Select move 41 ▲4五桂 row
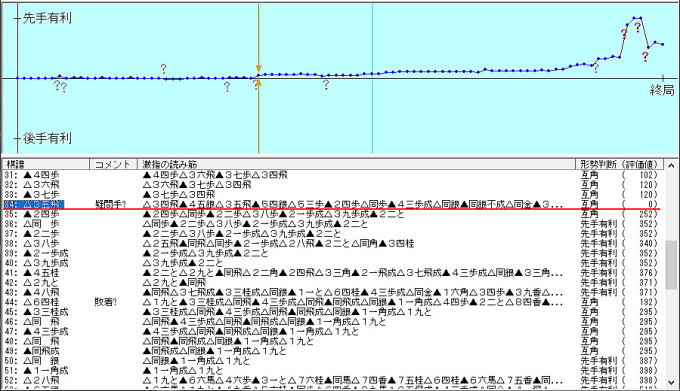 pyautogui.click(x=332, y=273)
